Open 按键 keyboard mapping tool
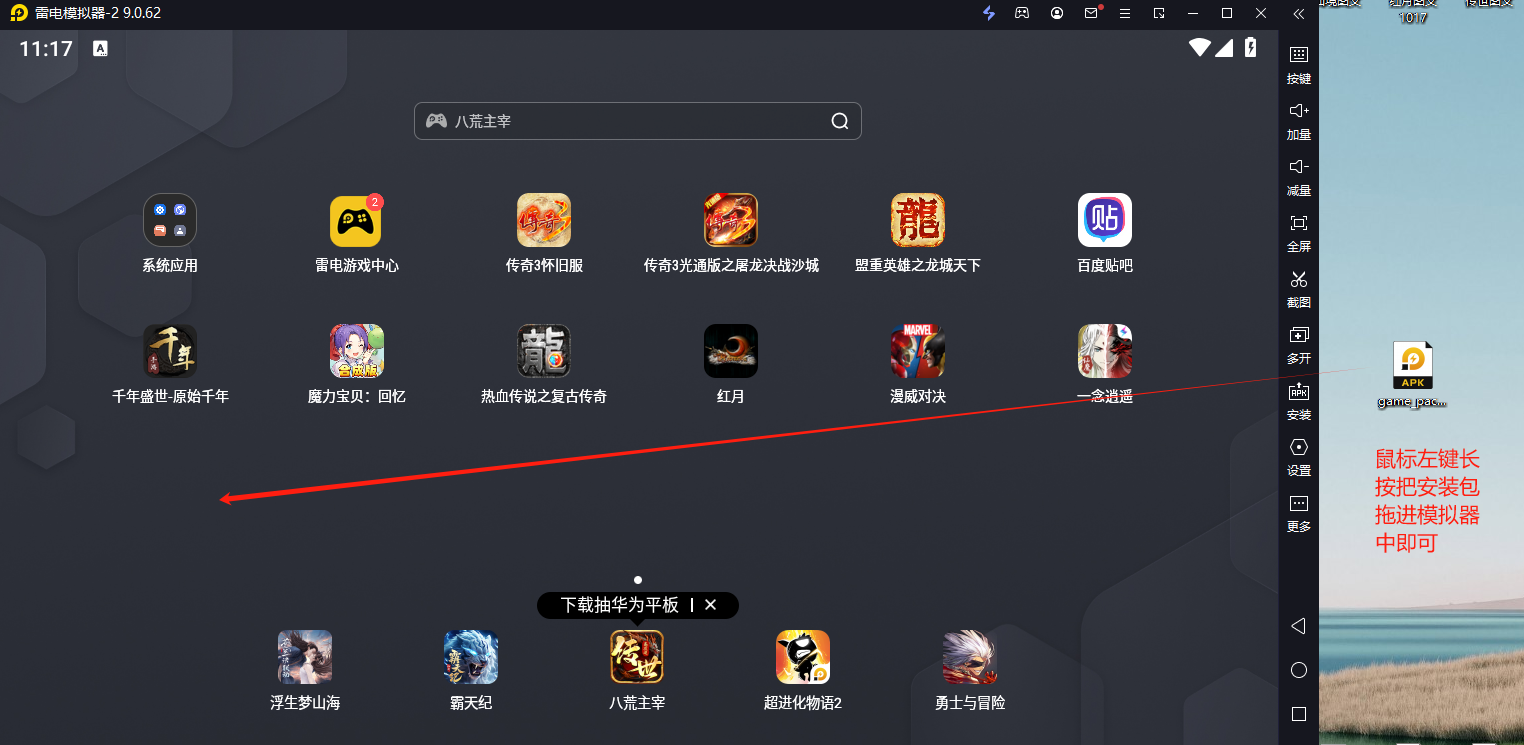The width and height of the screenshot is (1524, 745). (x=1299, y=64)
